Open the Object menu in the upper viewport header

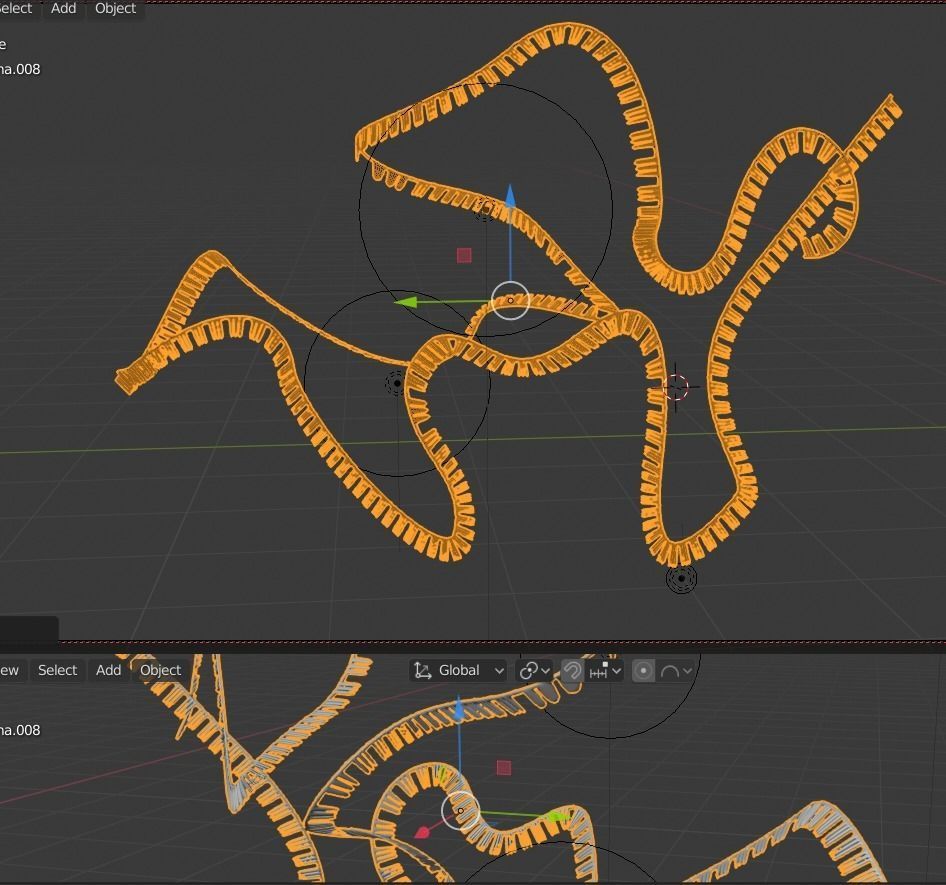click(115, 8)
